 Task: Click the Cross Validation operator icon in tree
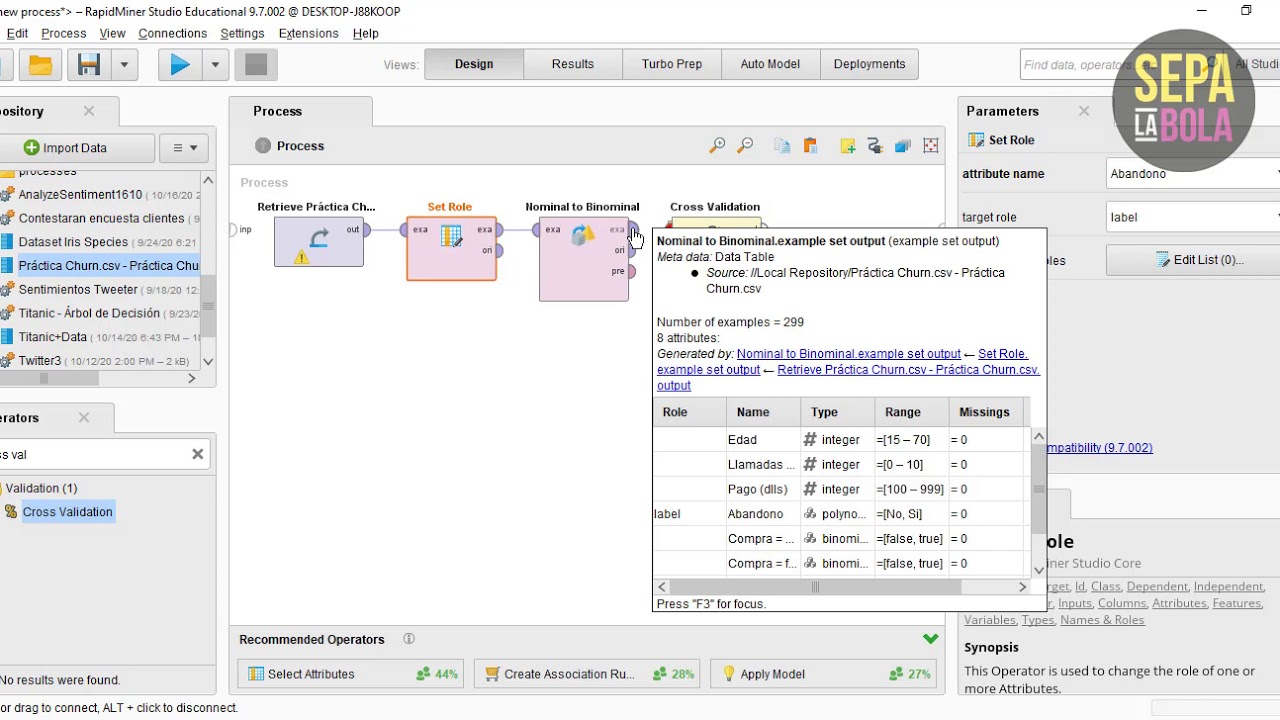(11, 512)
